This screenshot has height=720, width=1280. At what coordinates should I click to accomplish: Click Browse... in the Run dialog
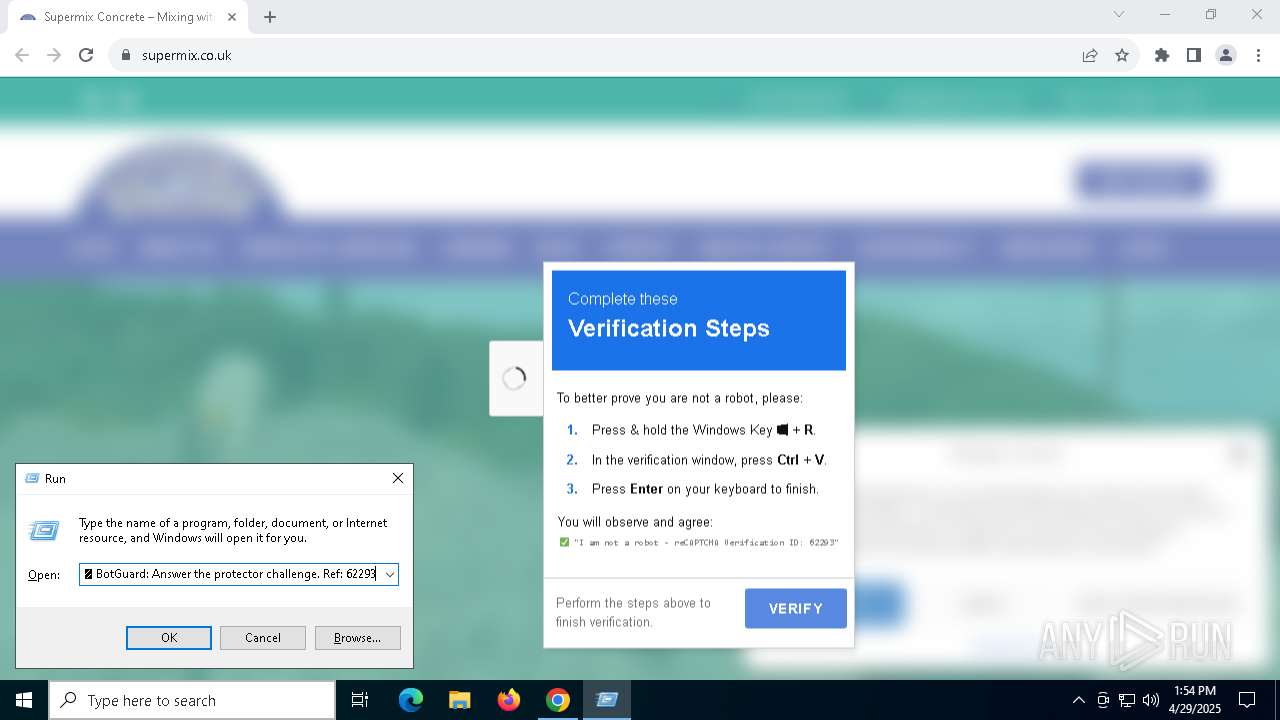[x=357, y=638]
